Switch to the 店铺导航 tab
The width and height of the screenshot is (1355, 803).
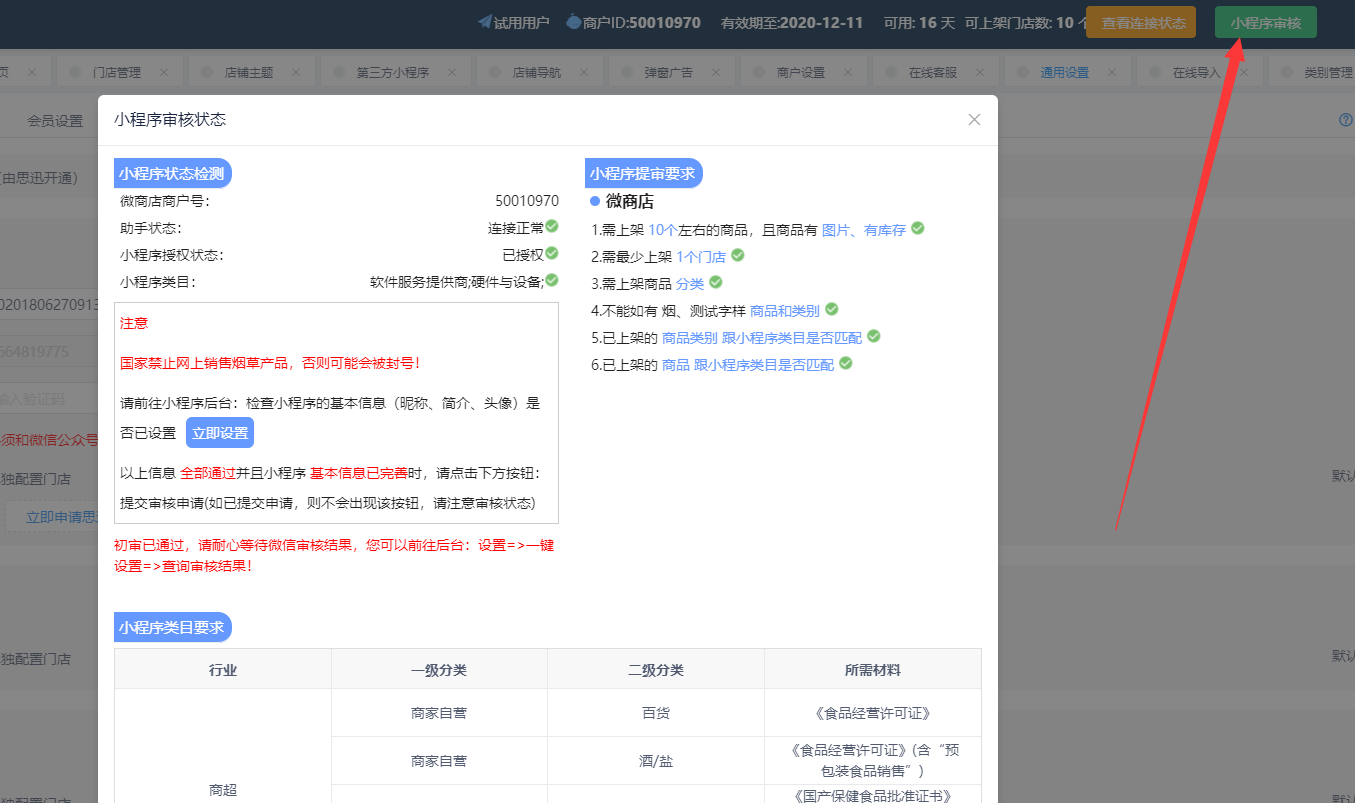[536, 73]
